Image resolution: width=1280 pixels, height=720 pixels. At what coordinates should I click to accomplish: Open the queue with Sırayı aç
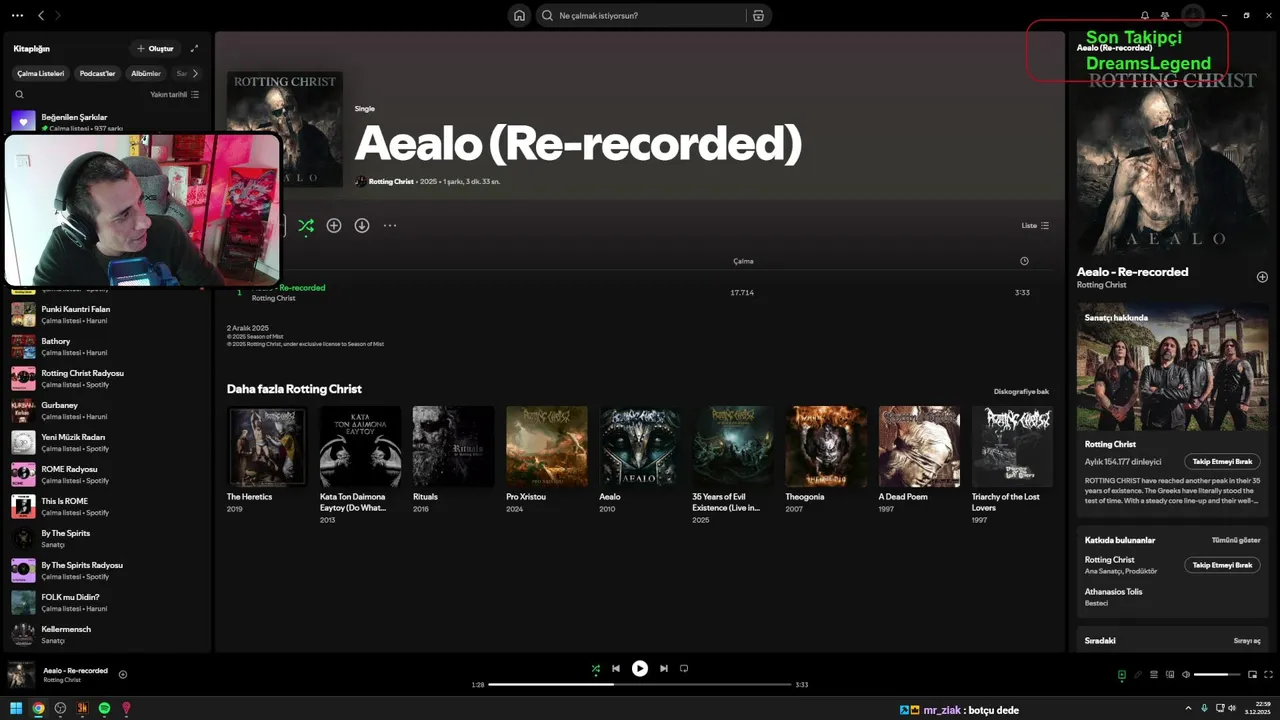click(1247, 641)
